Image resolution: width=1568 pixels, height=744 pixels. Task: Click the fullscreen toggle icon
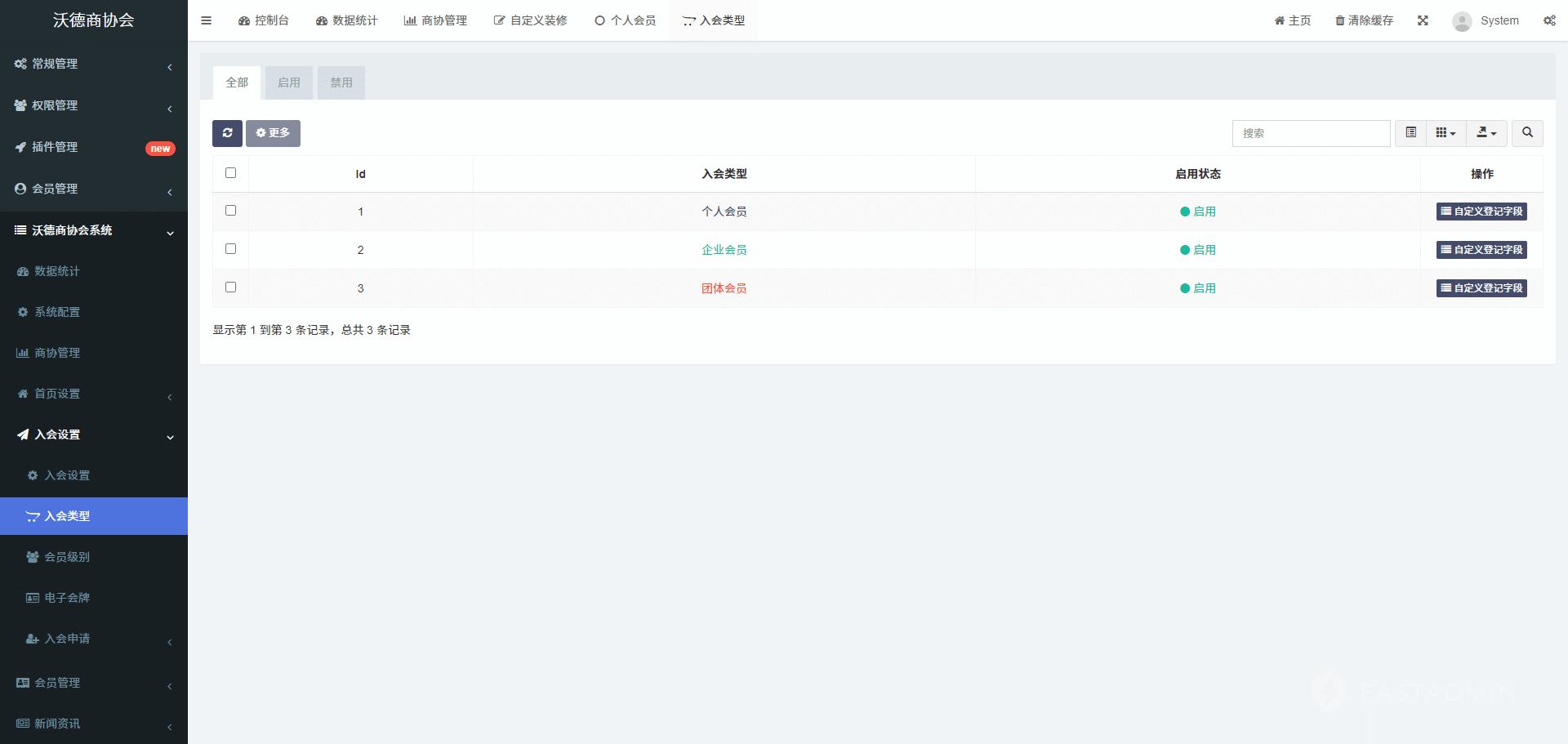tap(1423, 20)
